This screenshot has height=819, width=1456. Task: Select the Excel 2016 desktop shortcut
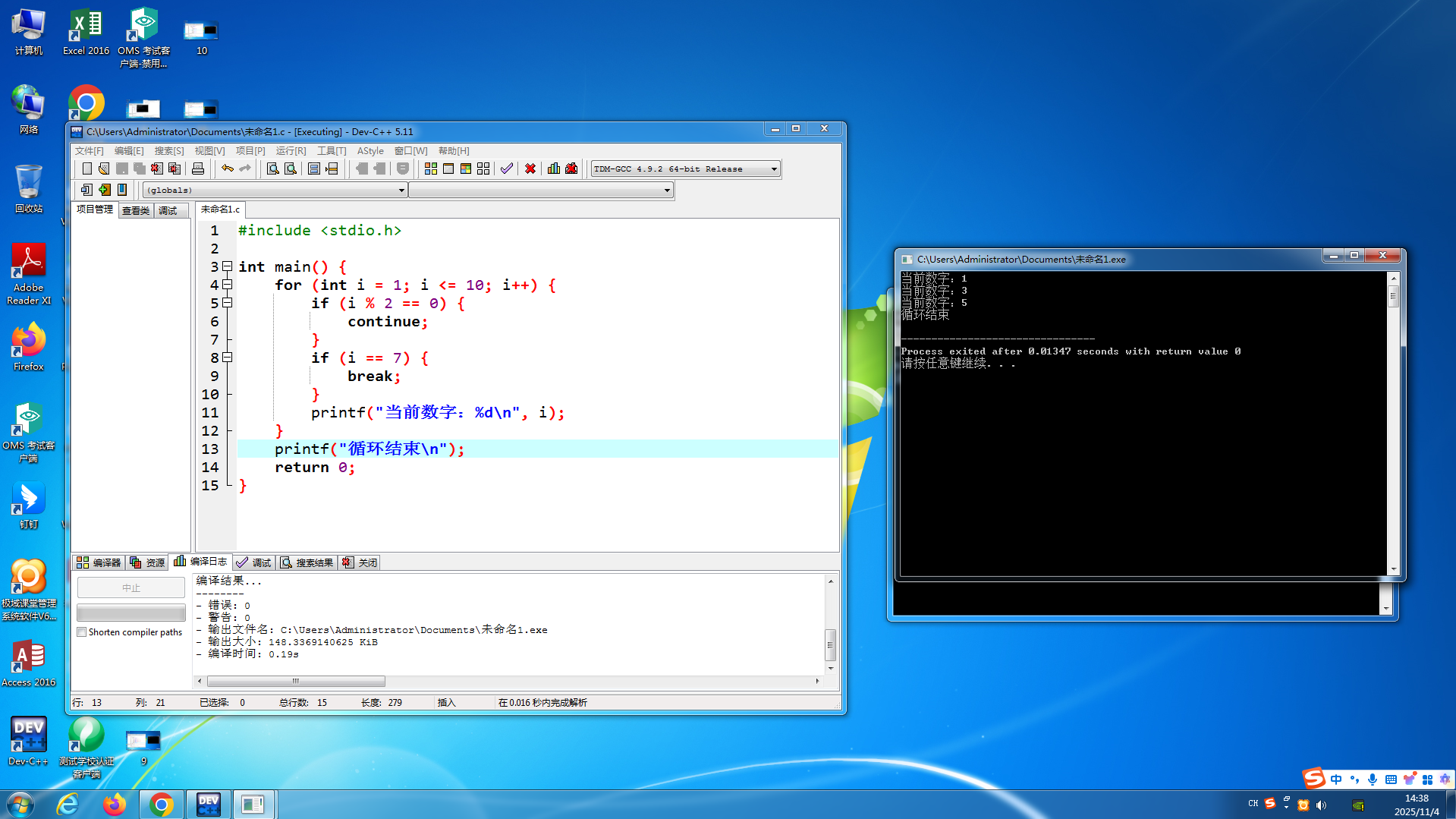click(86, 33)
